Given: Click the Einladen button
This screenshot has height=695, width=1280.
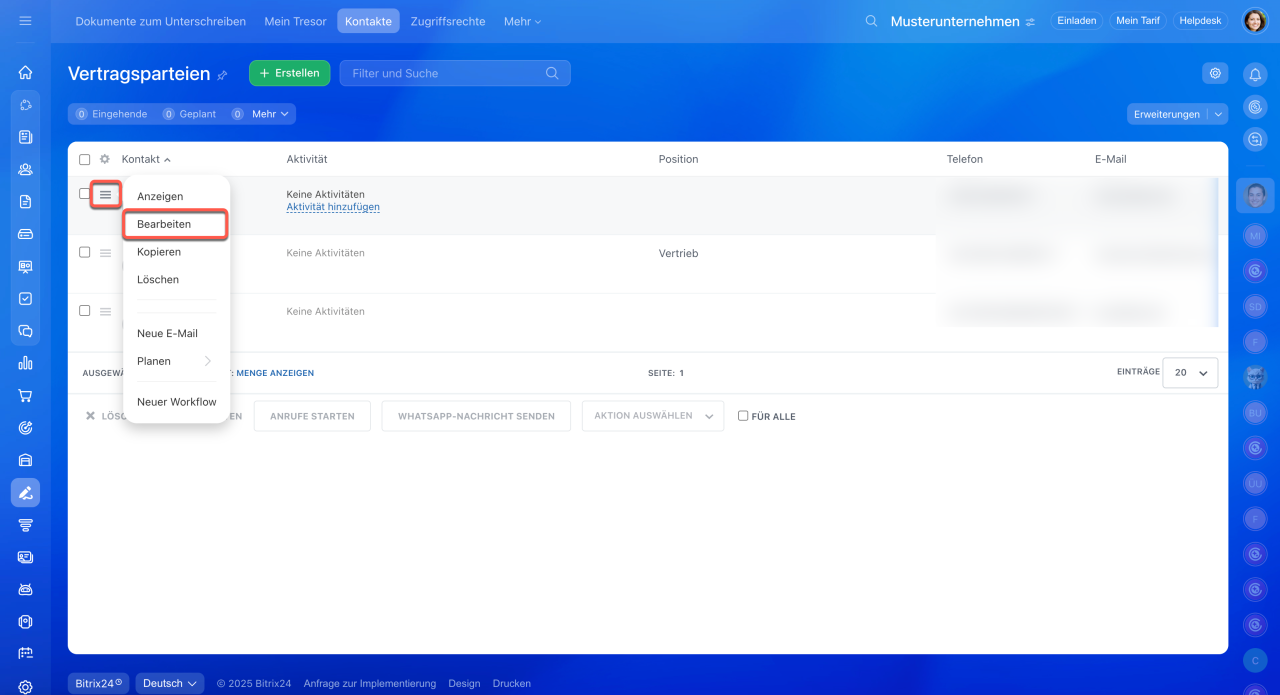Looking at the screenshot, I should (x=1076, y=21).
